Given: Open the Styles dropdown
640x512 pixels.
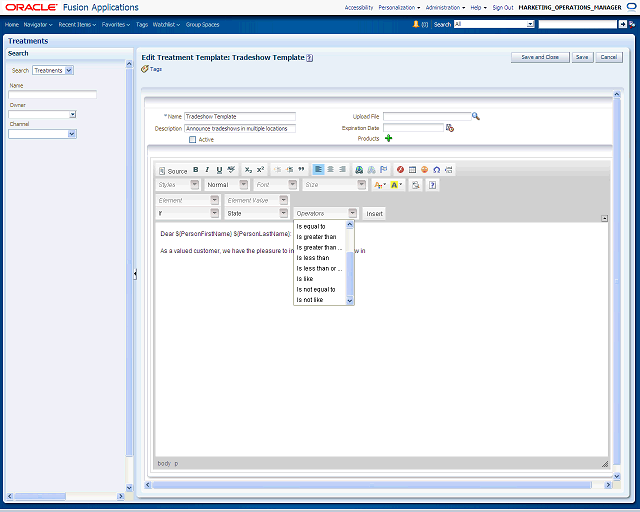Looking at the screenshot, I should (178, 185).
